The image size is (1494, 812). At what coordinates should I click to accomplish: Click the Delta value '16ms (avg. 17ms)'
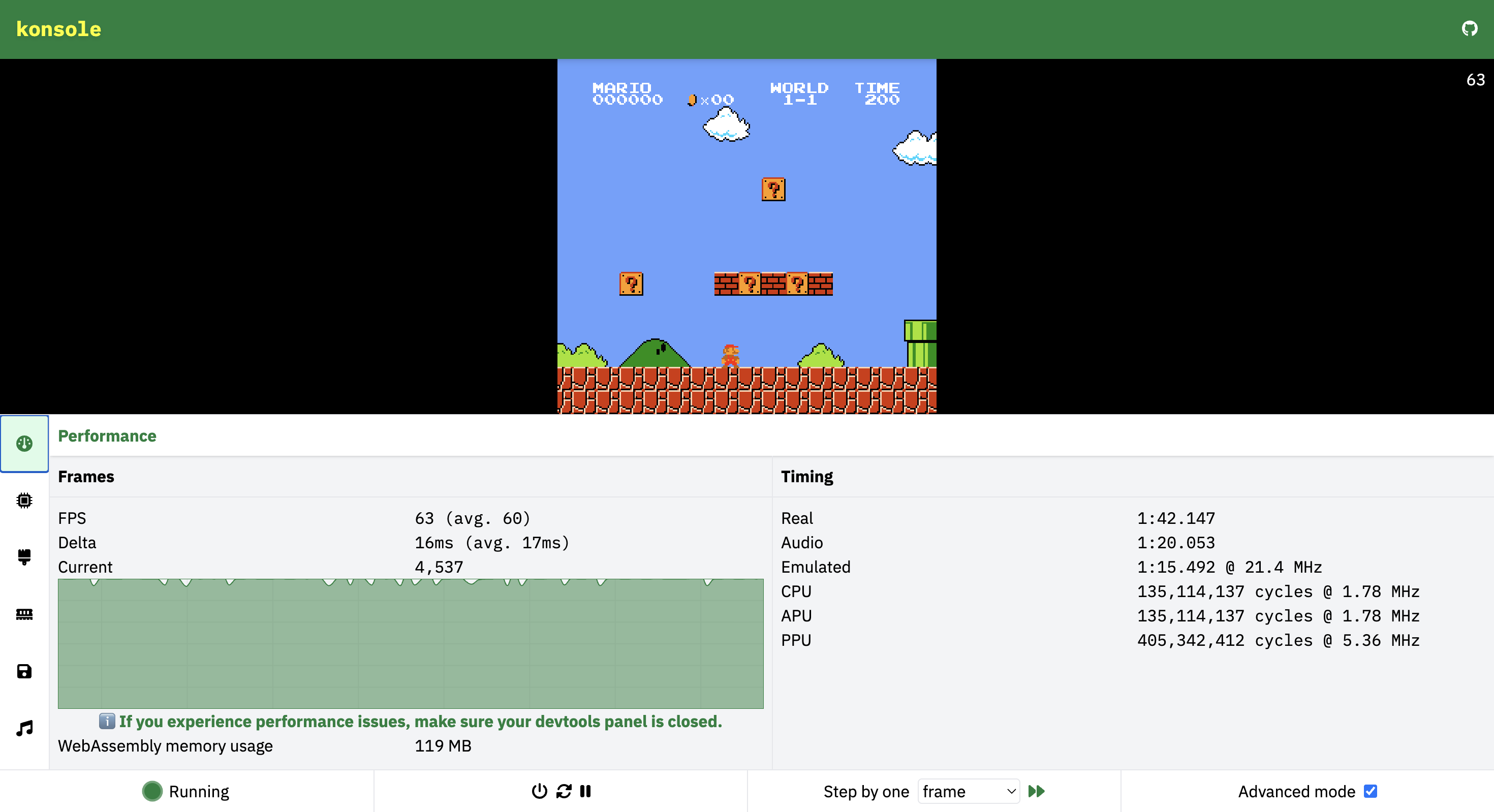tap(492, 542)
